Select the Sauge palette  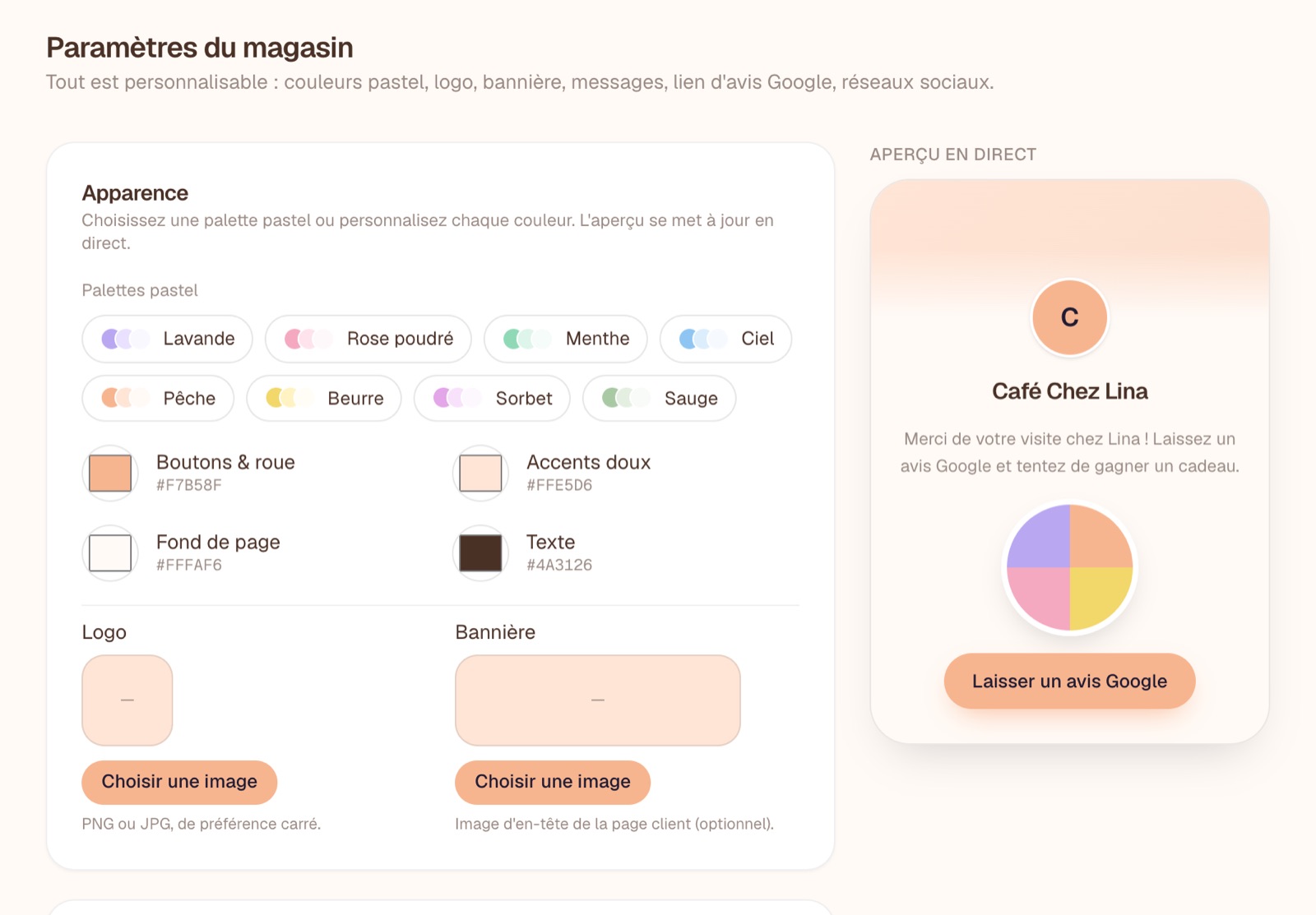(x=659, y=399)
